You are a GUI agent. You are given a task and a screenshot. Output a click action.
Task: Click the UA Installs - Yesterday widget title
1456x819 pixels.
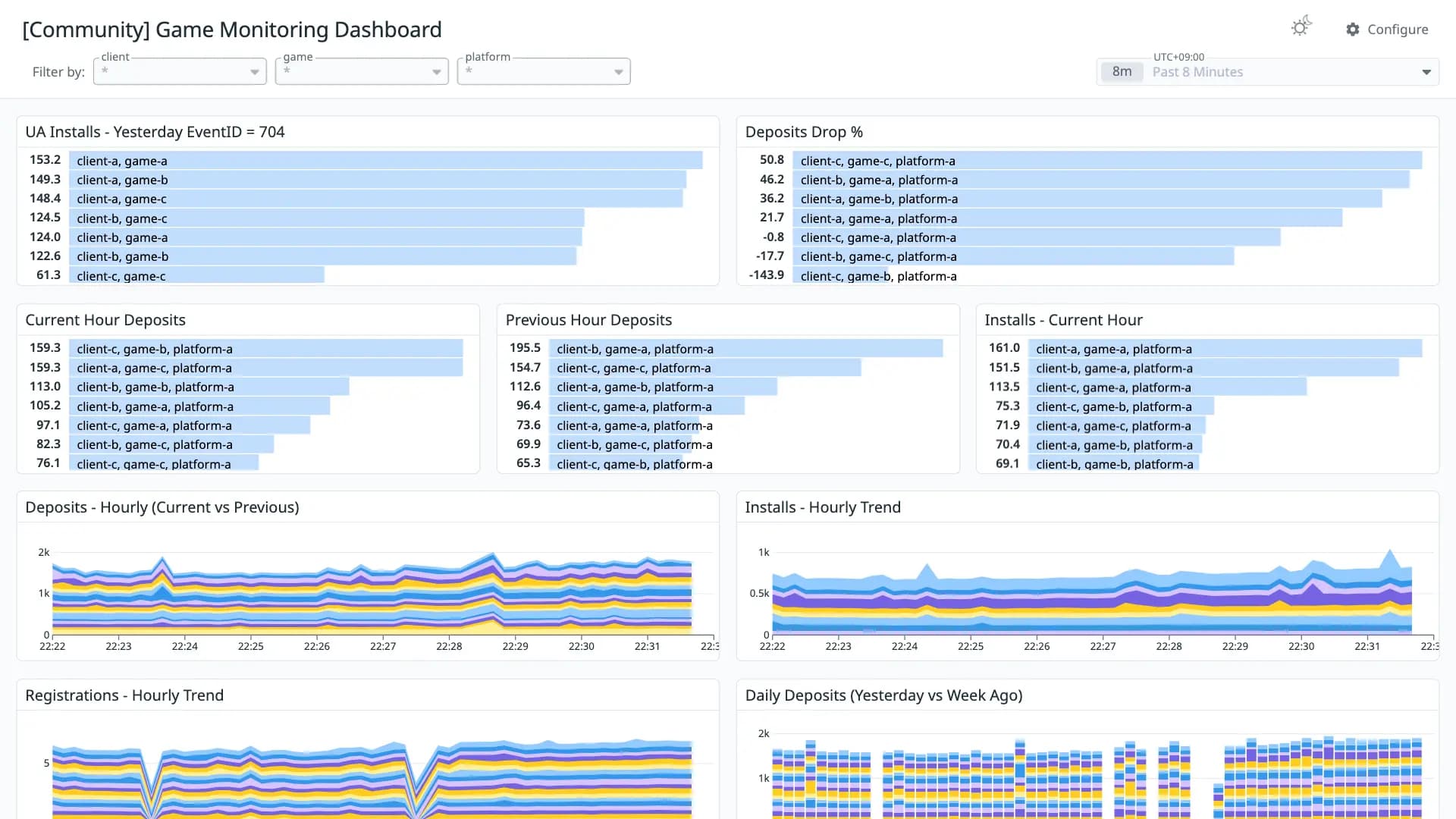155,132
